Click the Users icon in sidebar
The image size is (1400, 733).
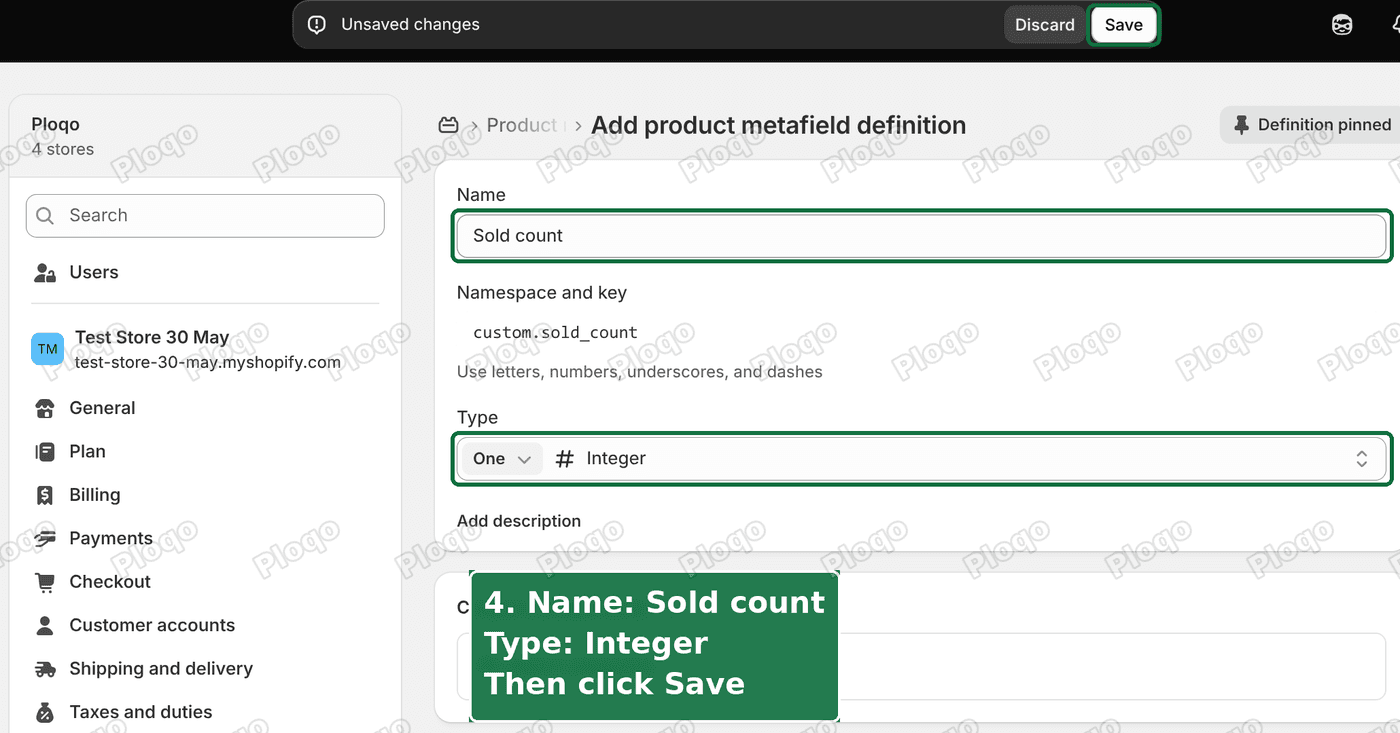tap(45, 272)
